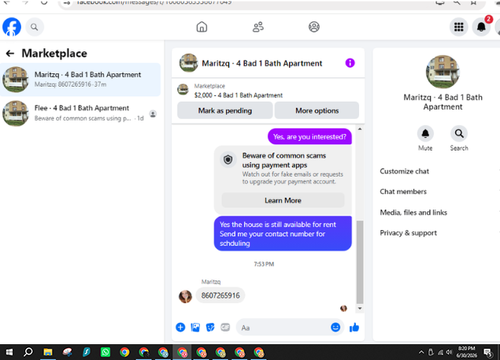The width and height of the screenshot is (500, 360).
Task: Click $2,000 - 4 Bad 1 Bath Apartment listing
Action: (238, 95)
